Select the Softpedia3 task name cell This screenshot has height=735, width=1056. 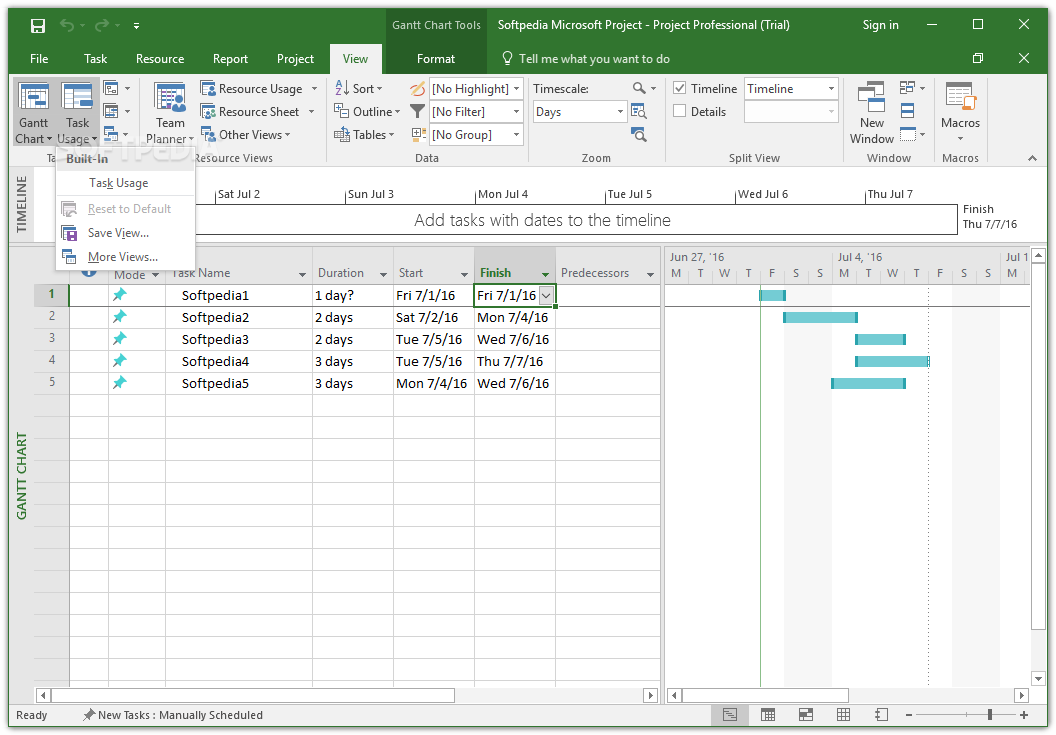click(238, 340)
